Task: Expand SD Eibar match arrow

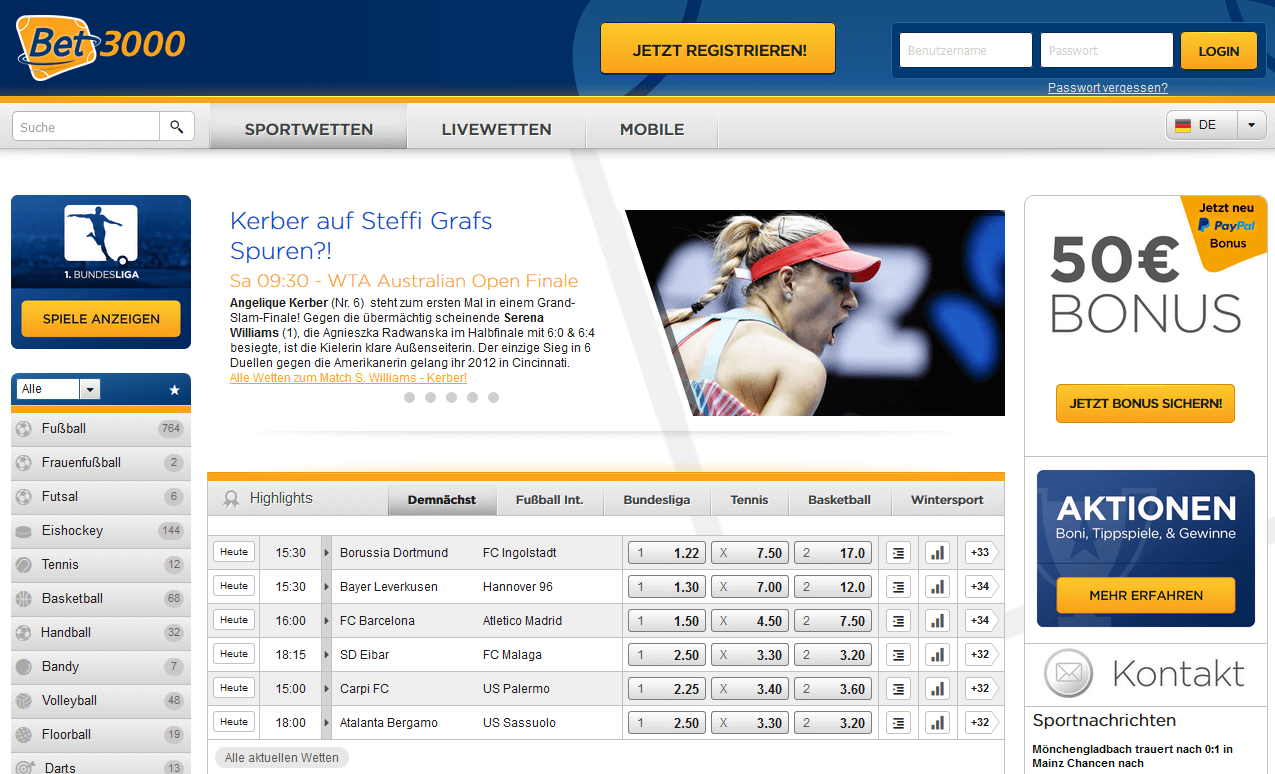Action: tap(326, 654)
